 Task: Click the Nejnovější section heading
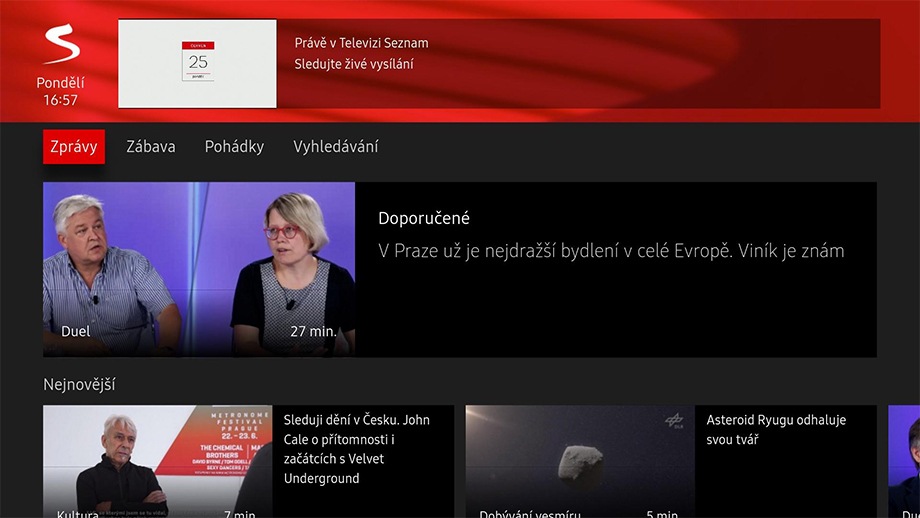(79, 385)
